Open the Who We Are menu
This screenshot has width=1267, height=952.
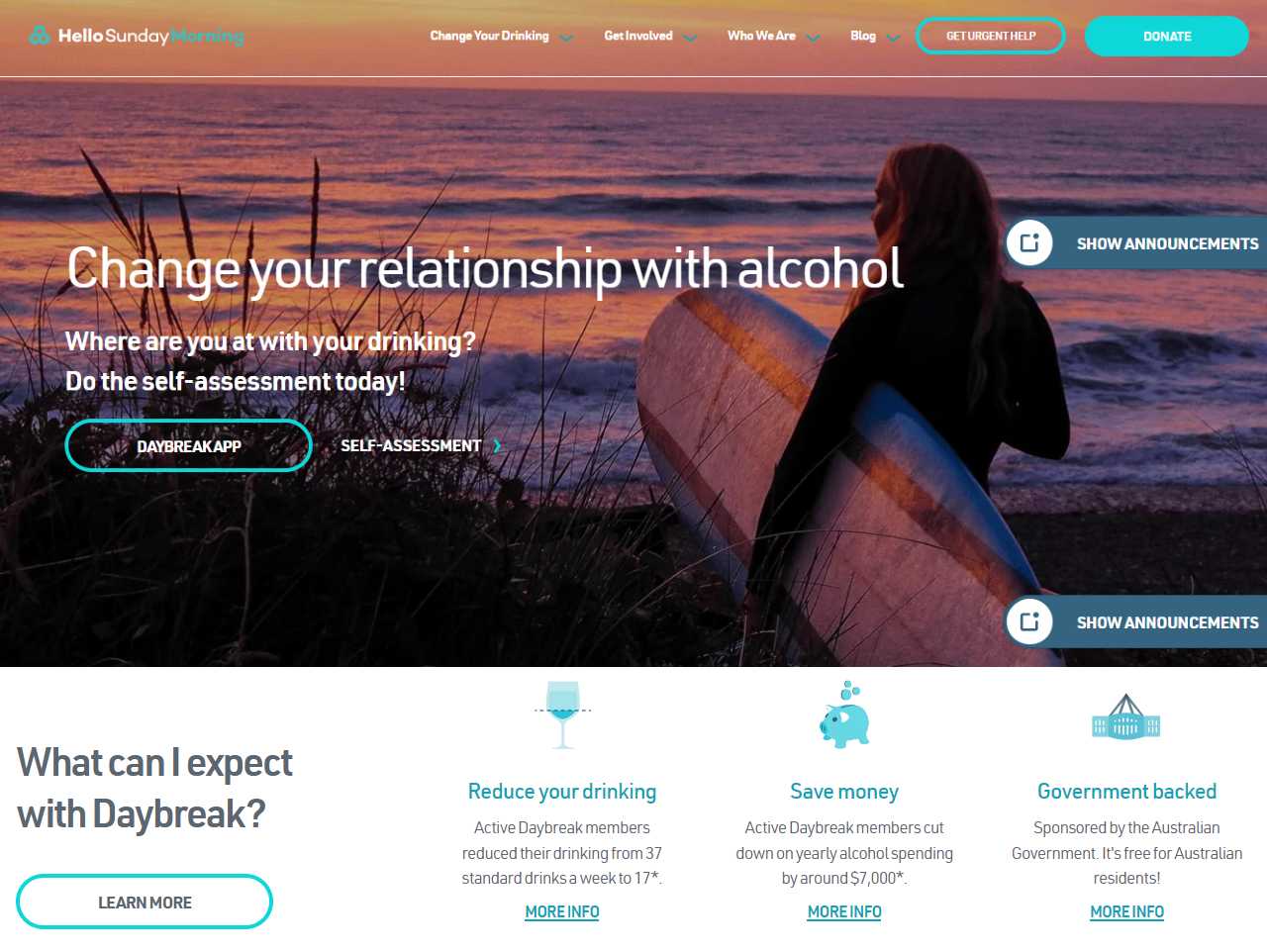click(761, 36)
